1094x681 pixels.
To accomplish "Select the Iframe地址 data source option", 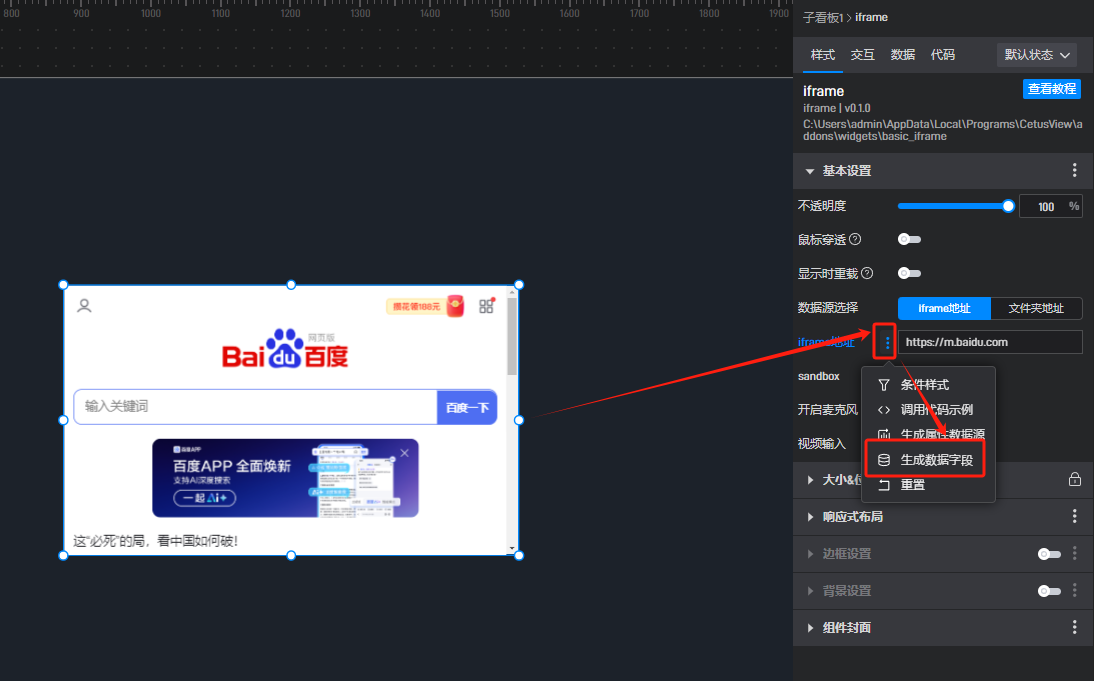I will [944, 308].
